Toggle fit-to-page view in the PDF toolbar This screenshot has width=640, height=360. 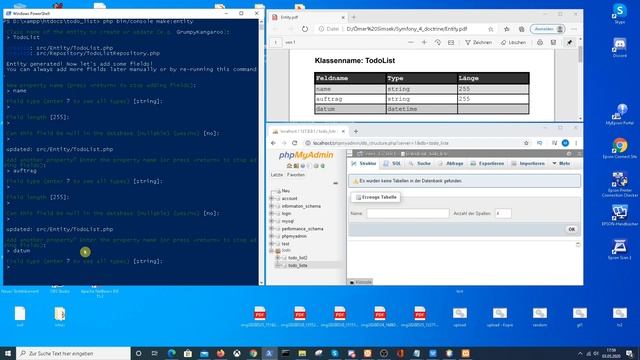[451, 42]
